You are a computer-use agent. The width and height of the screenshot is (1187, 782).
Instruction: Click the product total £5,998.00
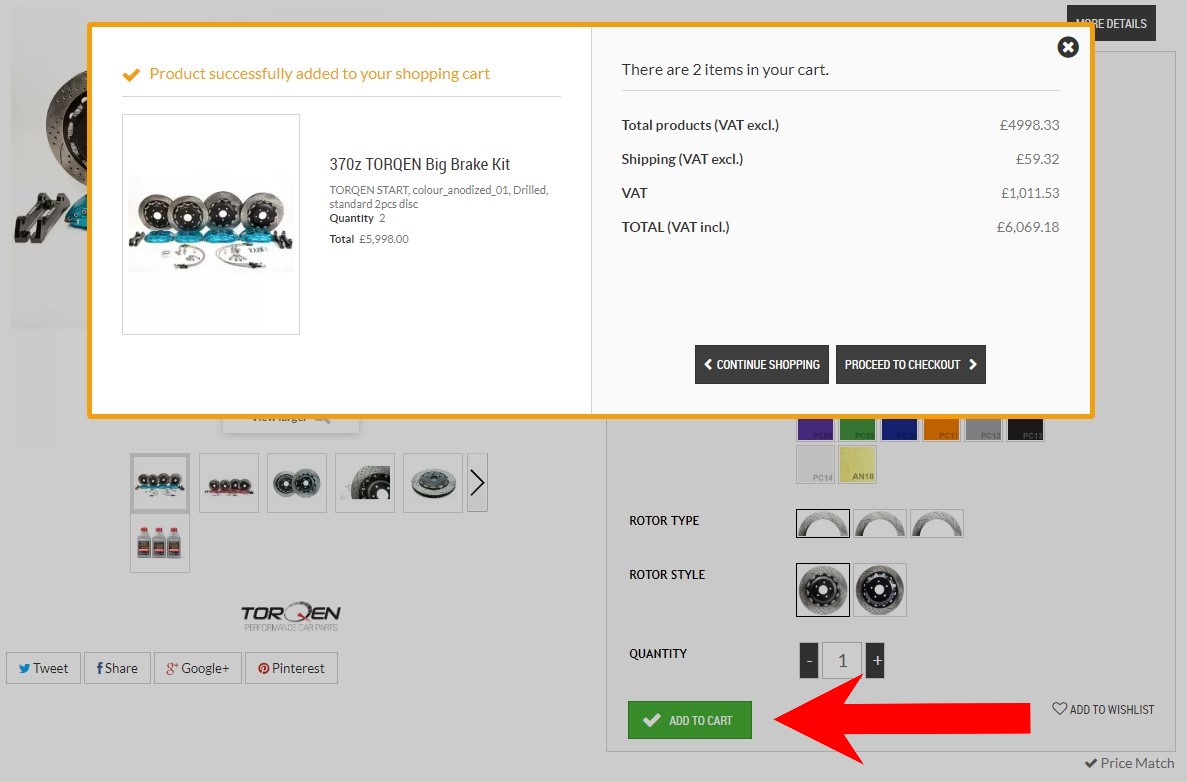(384, 239)
